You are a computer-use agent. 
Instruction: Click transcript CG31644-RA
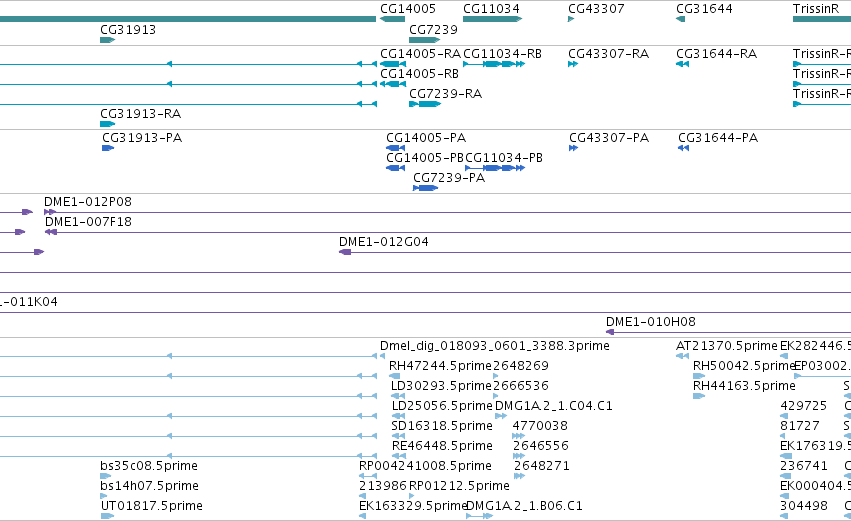(682, 64)
